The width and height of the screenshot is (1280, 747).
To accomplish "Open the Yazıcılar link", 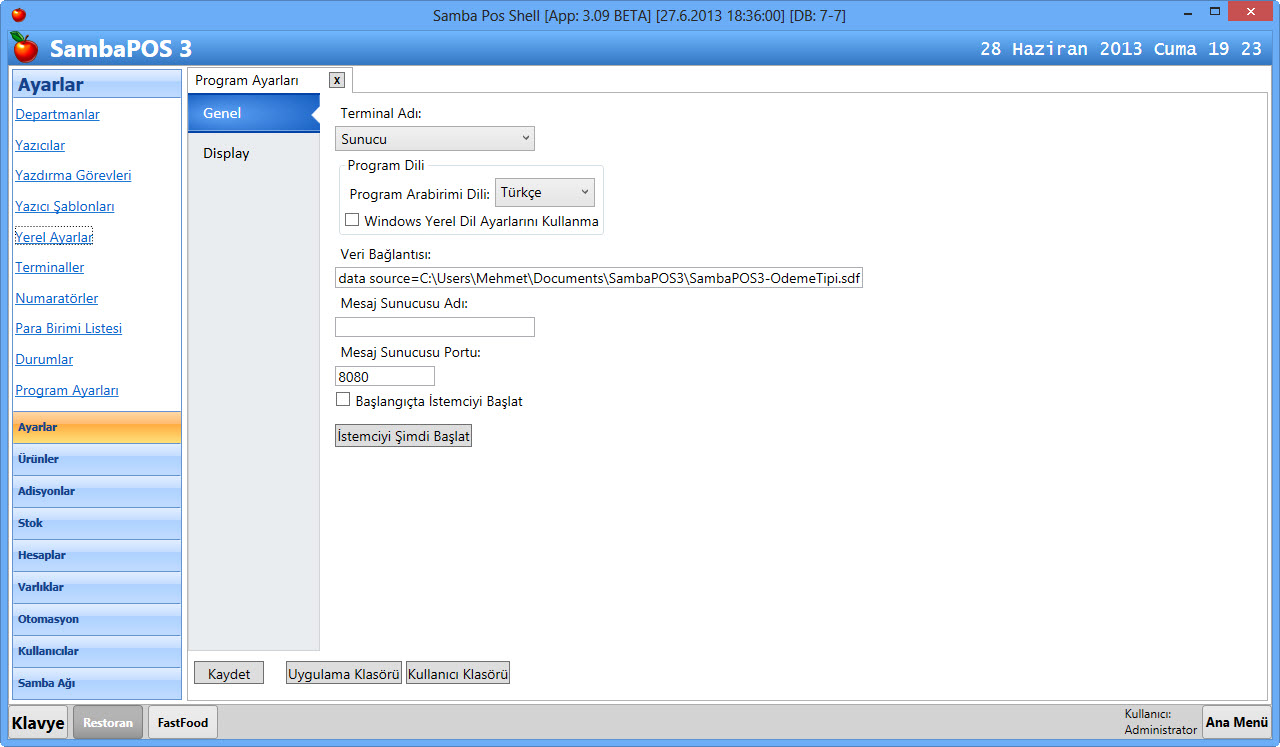I will point(40,145).
